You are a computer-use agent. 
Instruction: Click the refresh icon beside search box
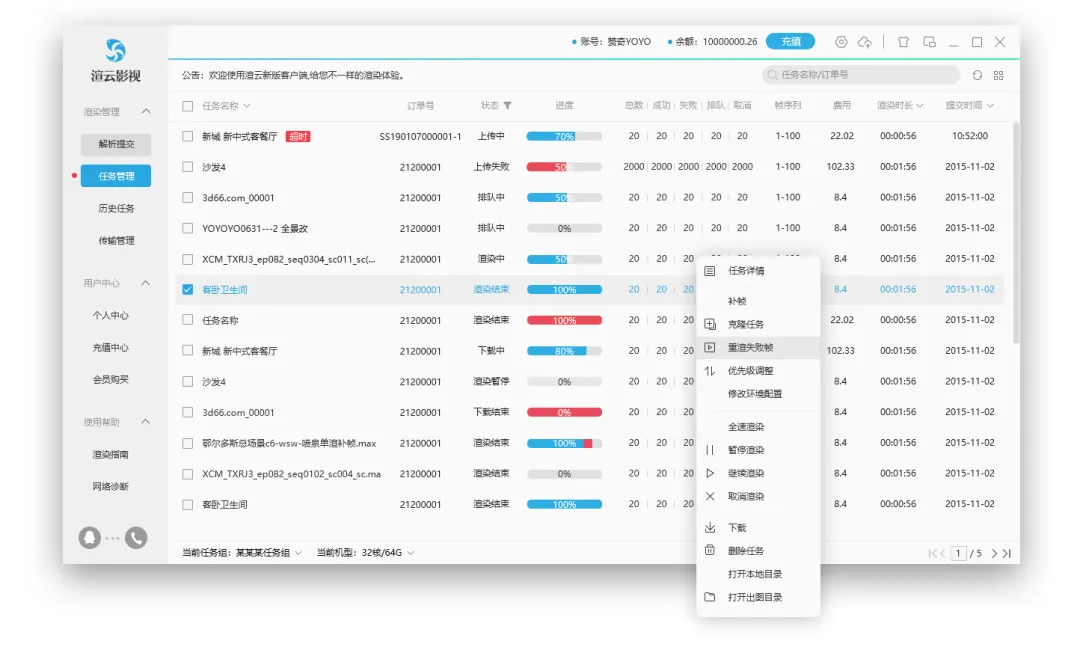[x=977, y=75]
